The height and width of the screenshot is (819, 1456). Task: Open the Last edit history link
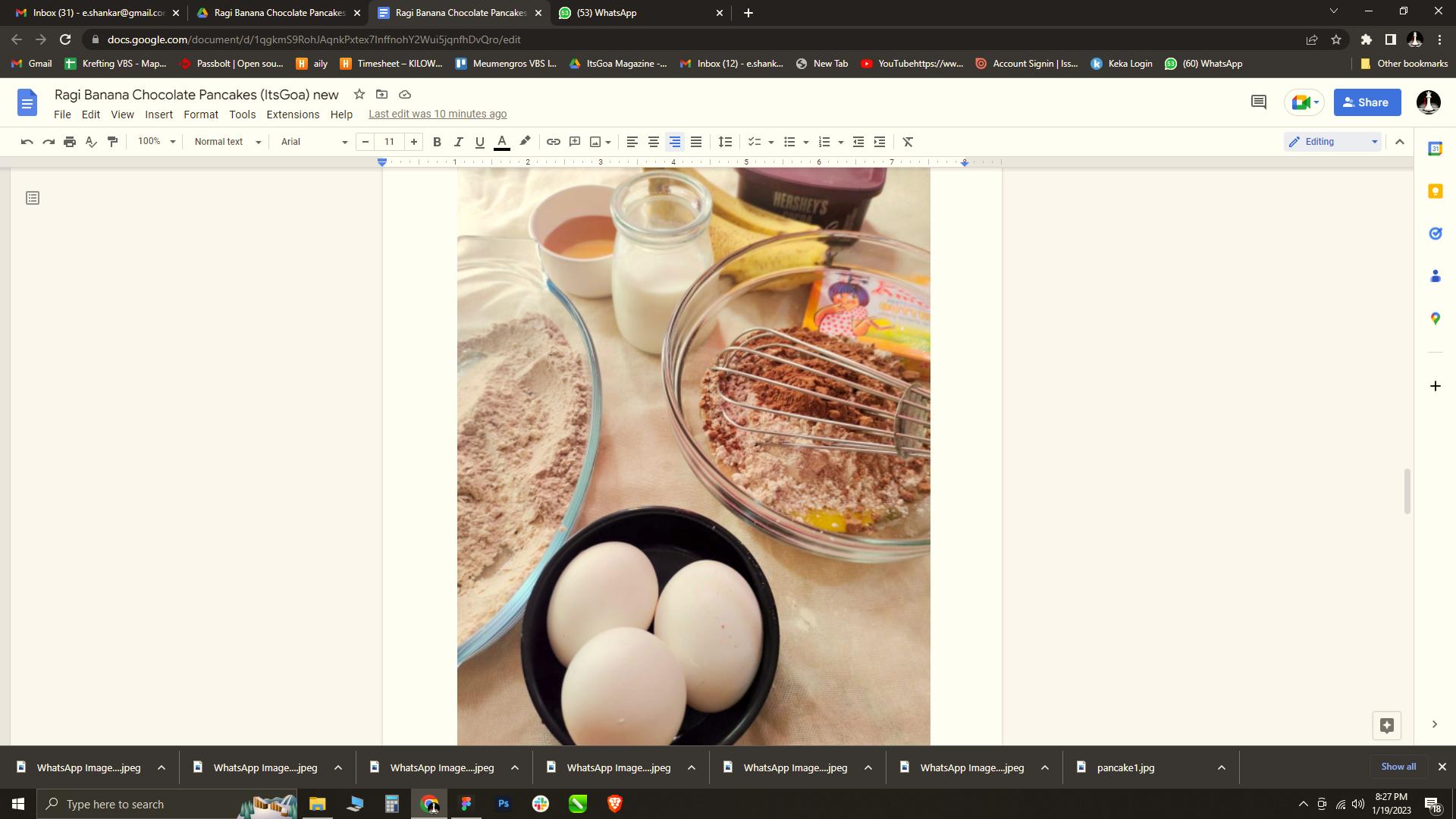438,115
